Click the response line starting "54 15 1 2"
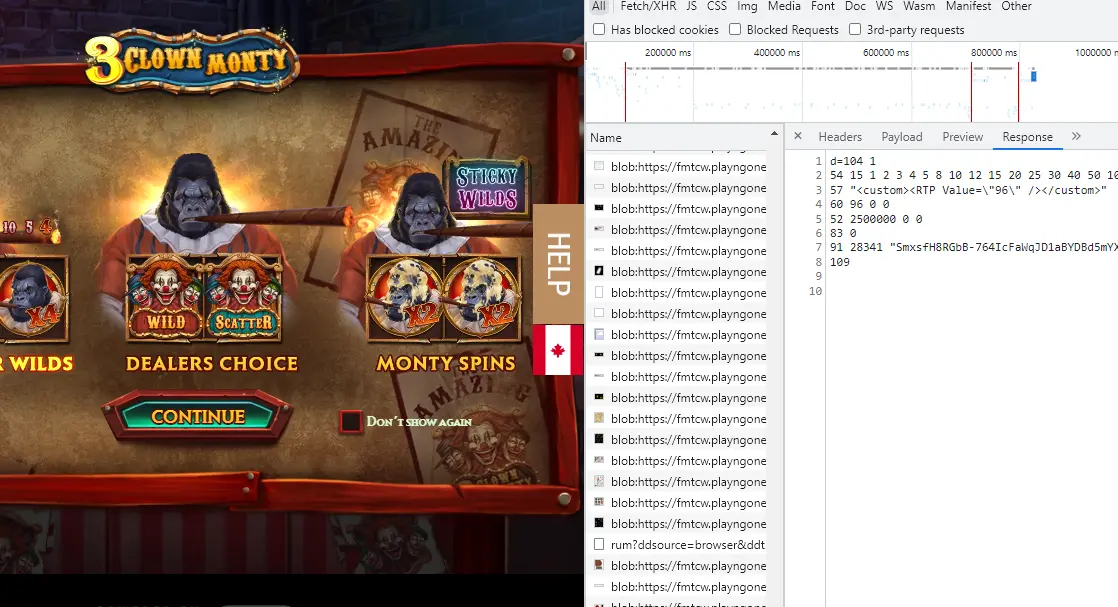 pos(973,175)
